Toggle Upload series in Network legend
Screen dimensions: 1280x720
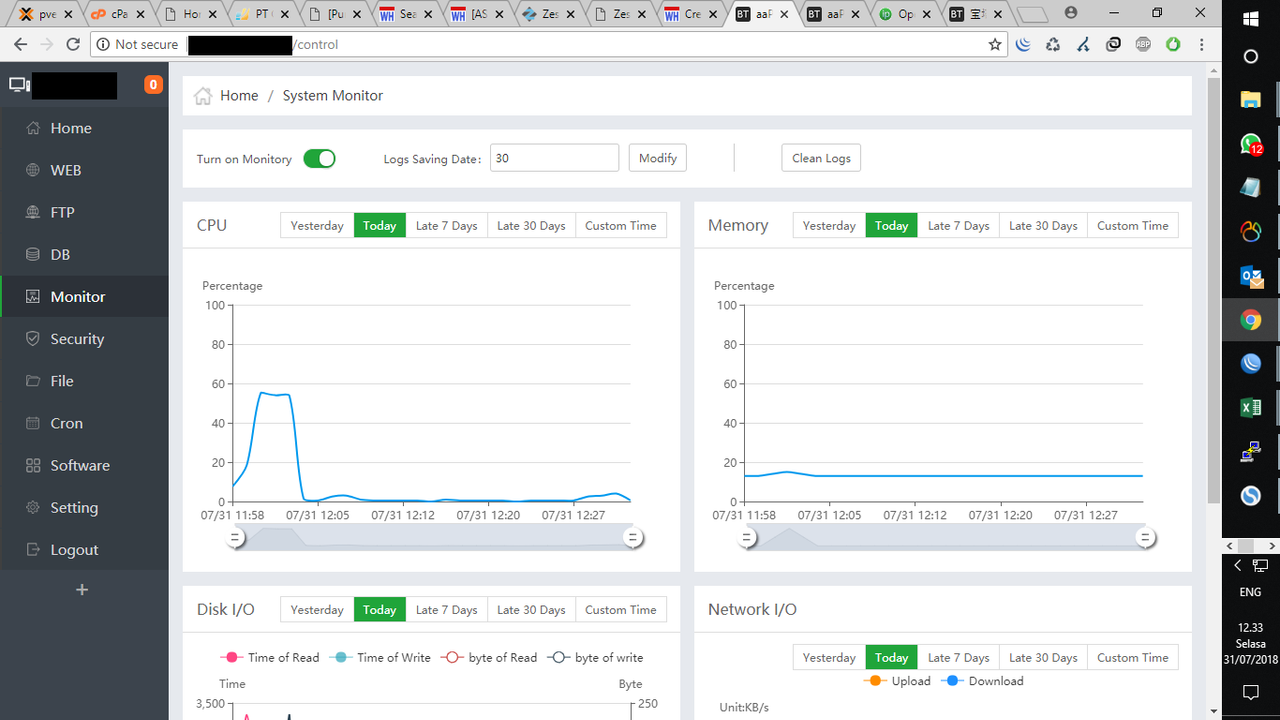tap(897, 681)
